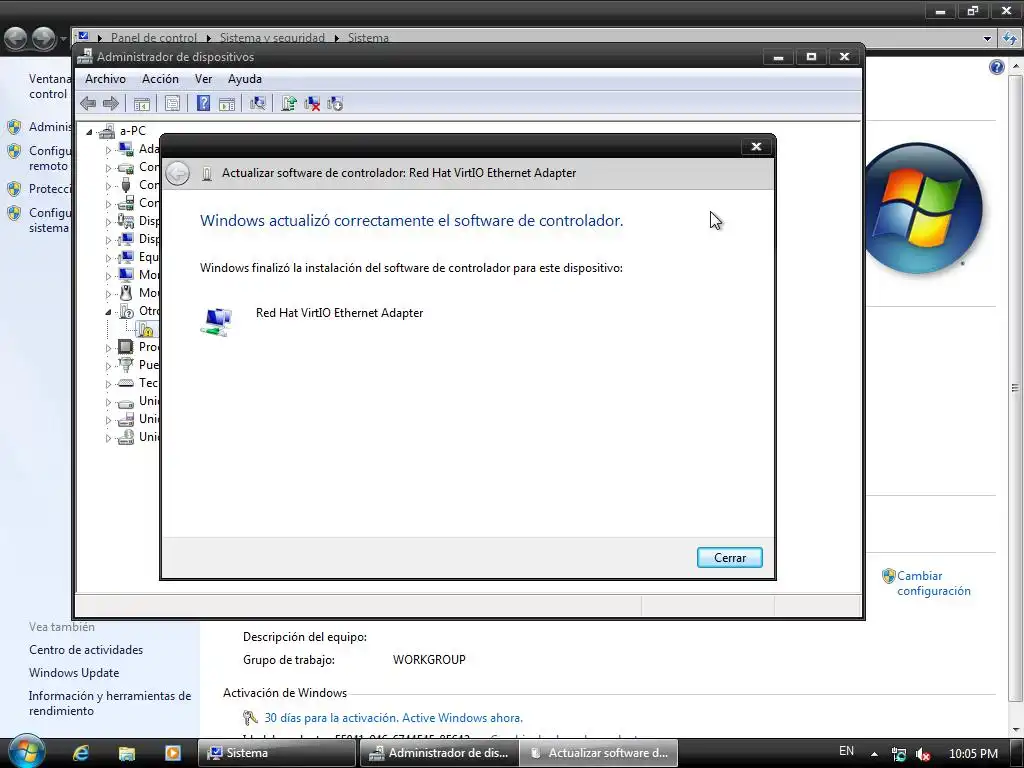Click the Back arrow in Device Manager toolbar
Viewport: 1024px width, 768px height.
pyautogui.click(x=88, y=103)
